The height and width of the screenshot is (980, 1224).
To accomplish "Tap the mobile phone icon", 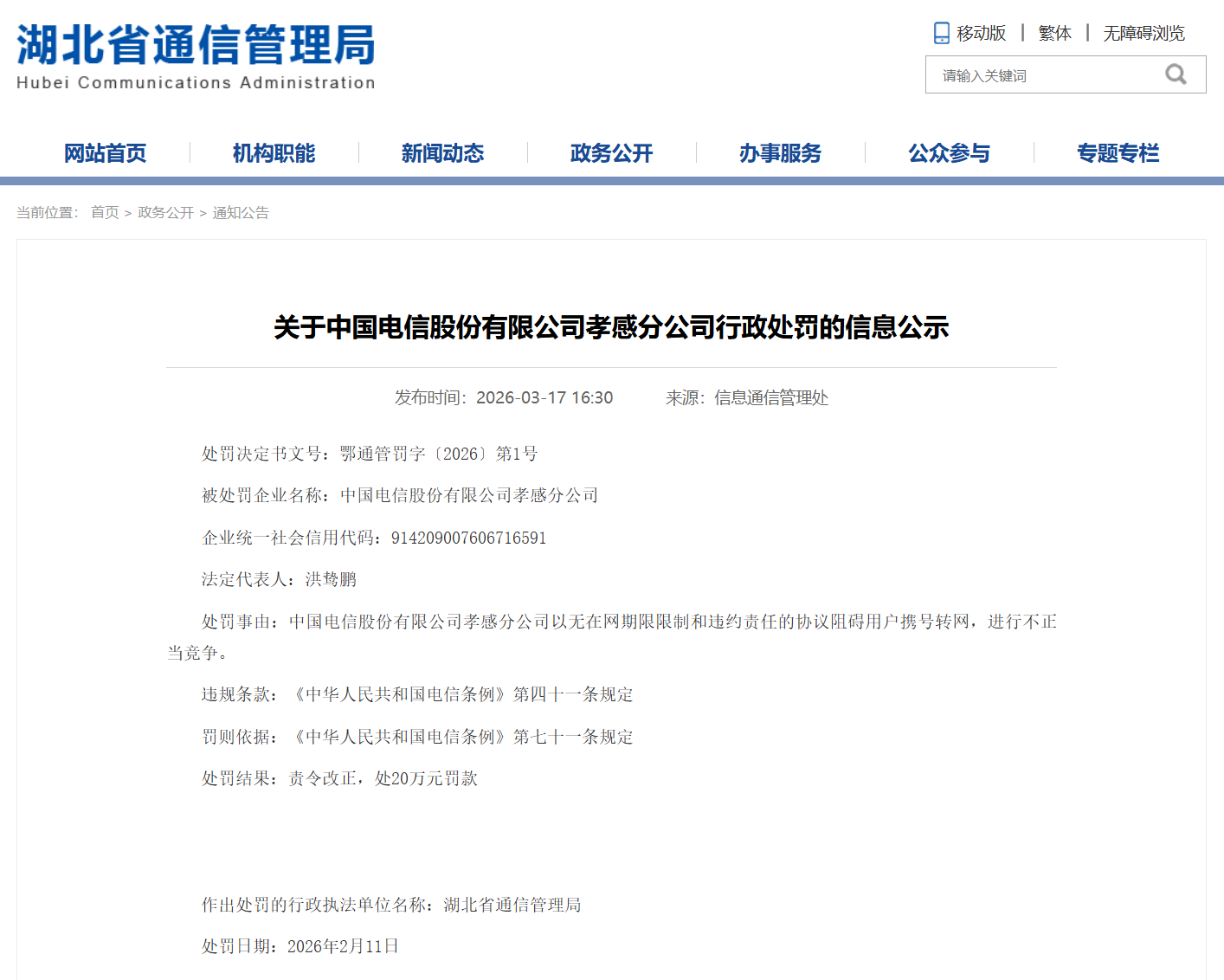I will point(941,33).
